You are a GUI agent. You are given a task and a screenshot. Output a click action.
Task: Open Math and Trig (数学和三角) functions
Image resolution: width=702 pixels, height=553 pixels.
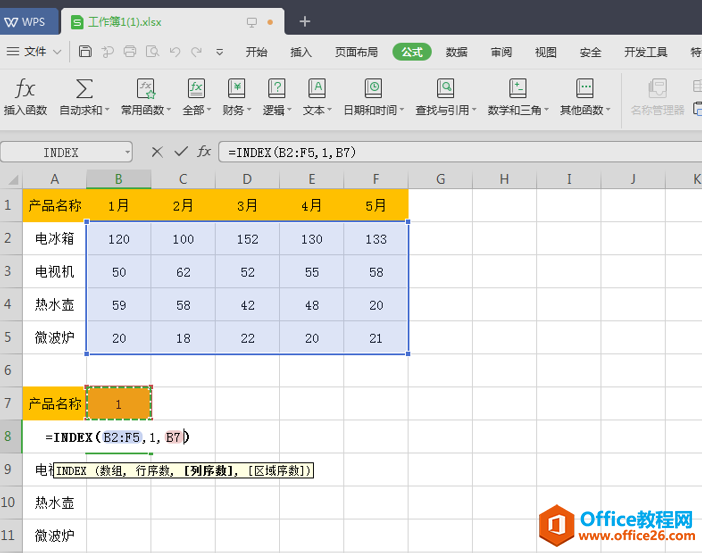point(517,89)
